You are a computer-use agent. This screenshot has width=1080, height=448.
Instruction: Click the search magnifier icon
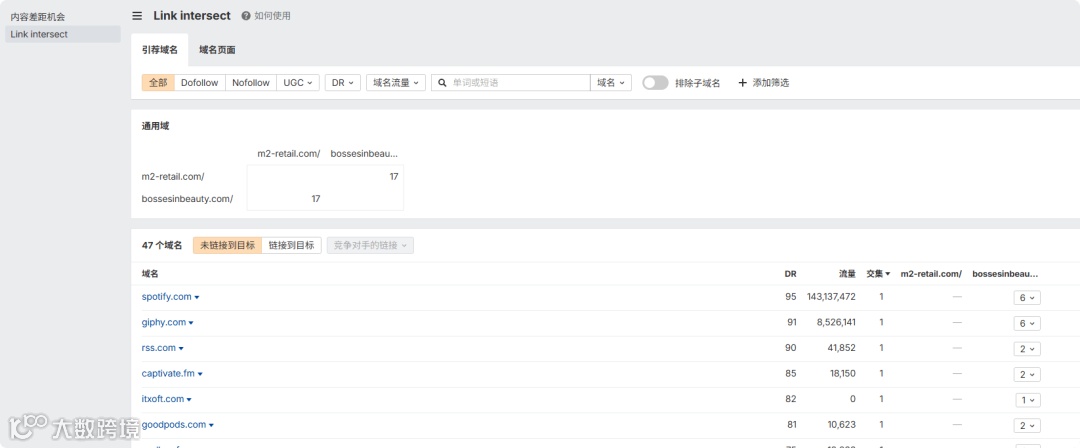(443, 83)
